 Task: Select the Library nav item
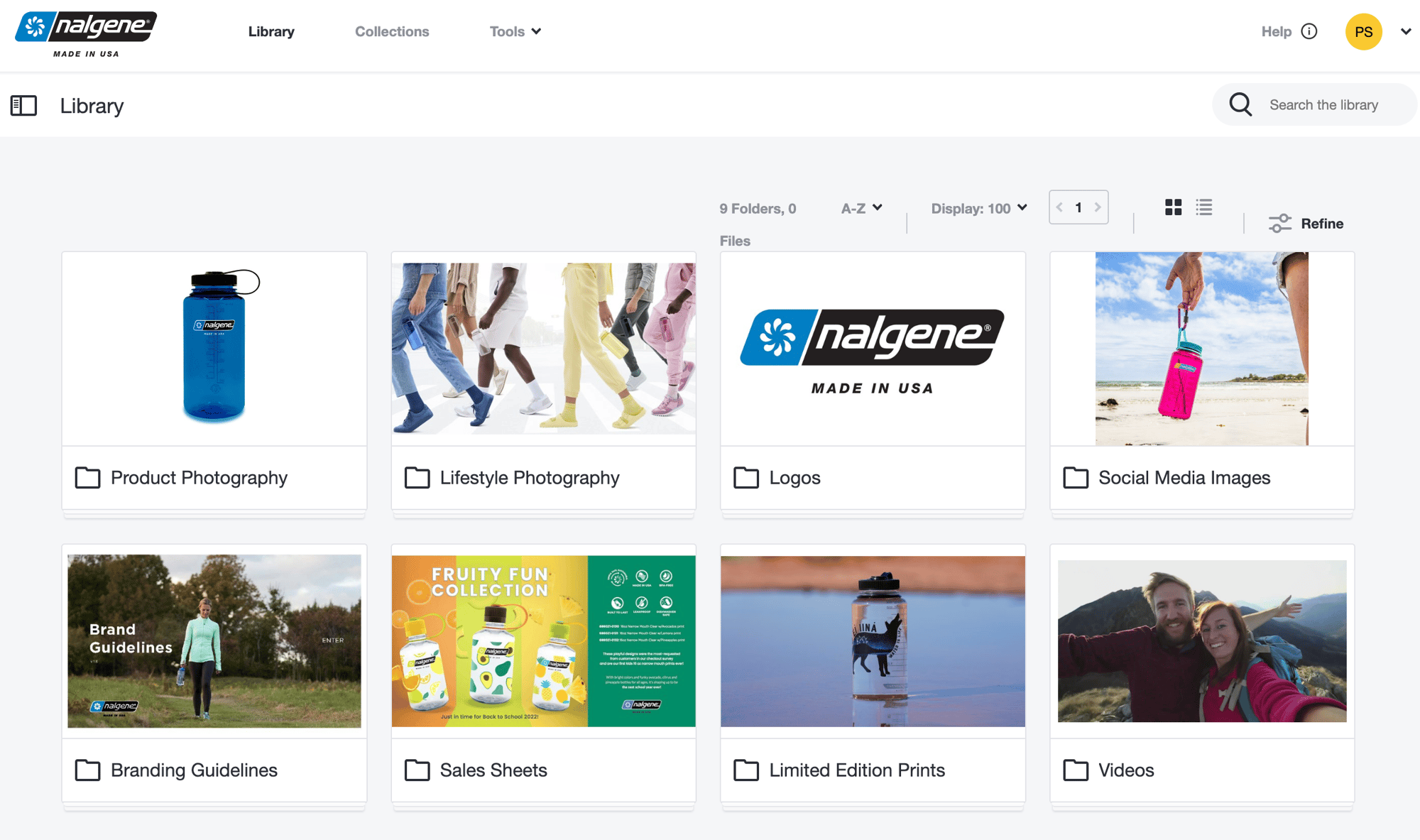[x=271, y=31]
